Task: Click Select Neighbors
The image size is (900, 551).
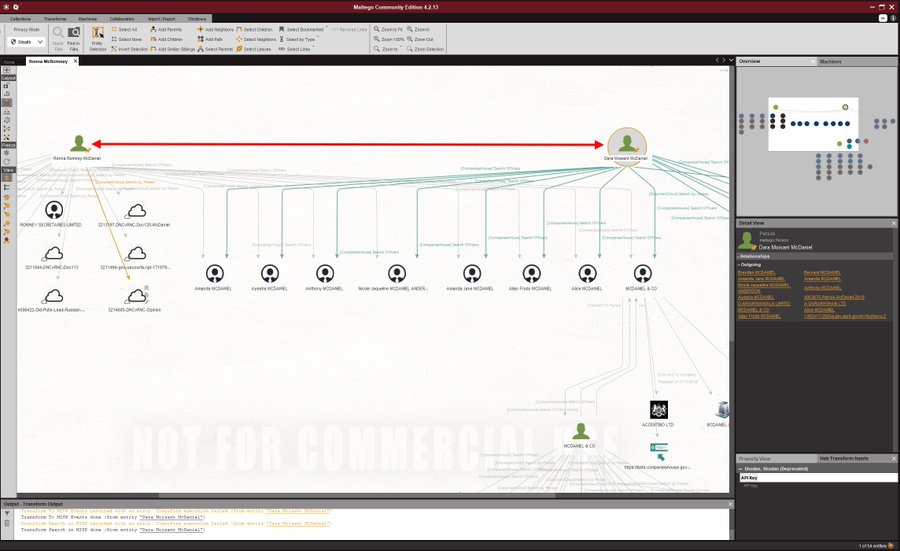Action: [256, 39]
